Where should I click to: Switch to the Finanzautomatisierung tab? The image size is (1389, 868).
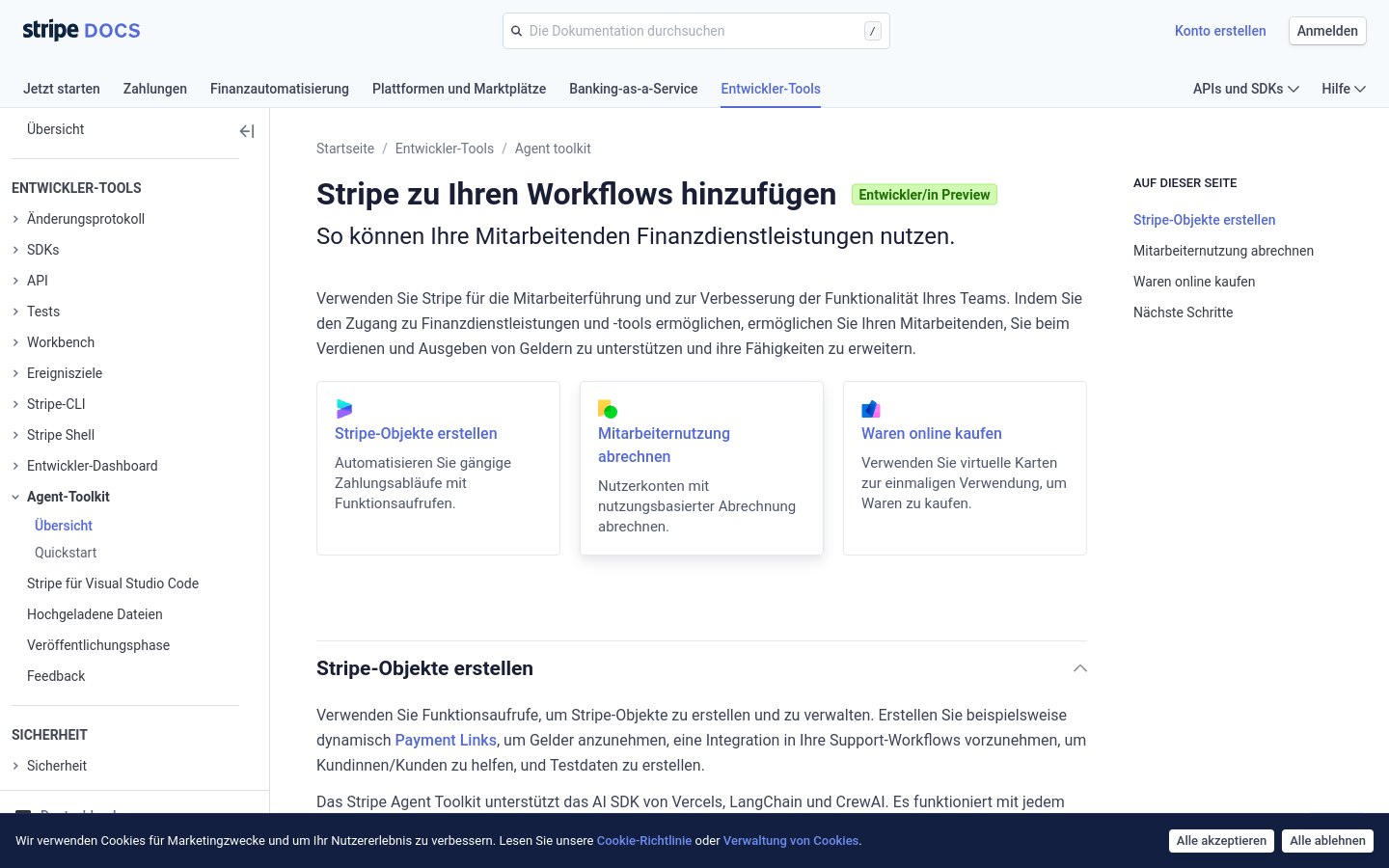(280, 89)
